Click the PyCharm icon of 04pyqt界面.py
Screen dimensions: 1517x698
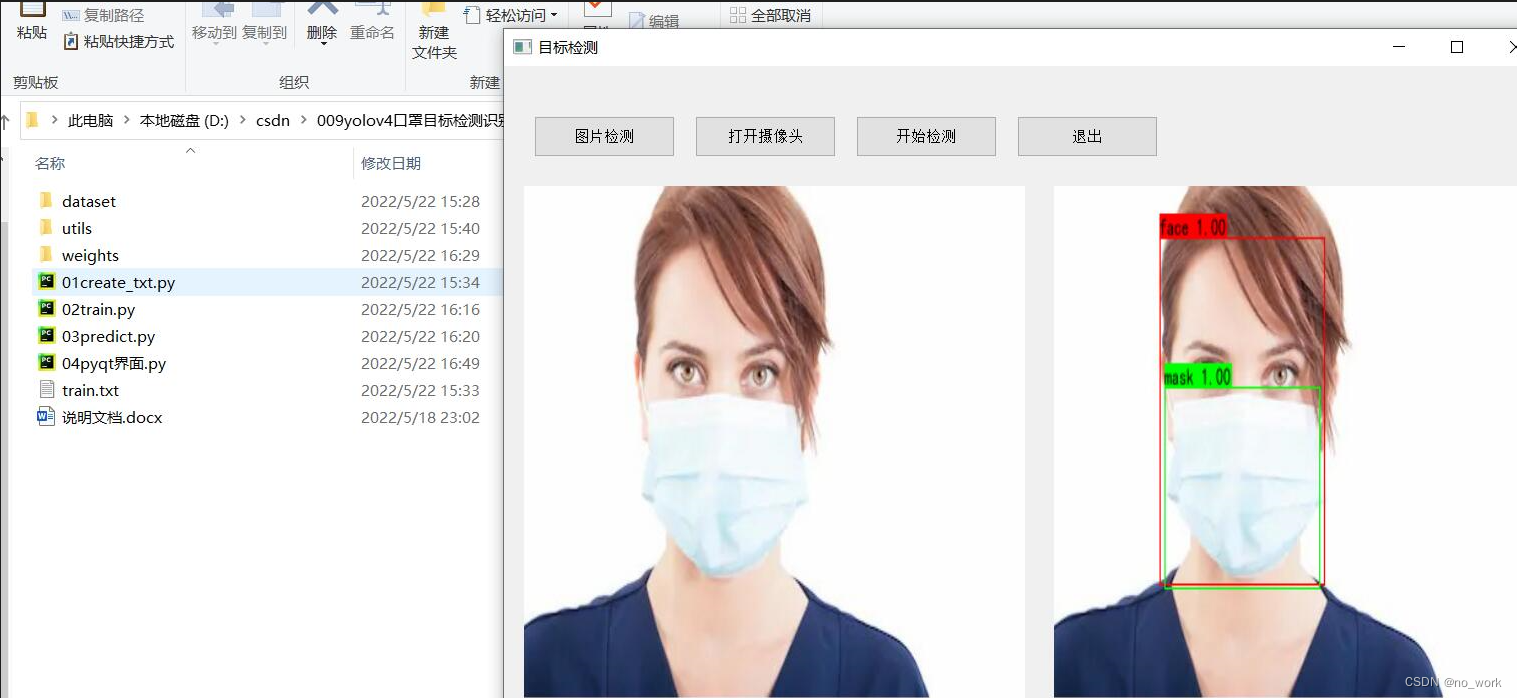tap(46, 362)
